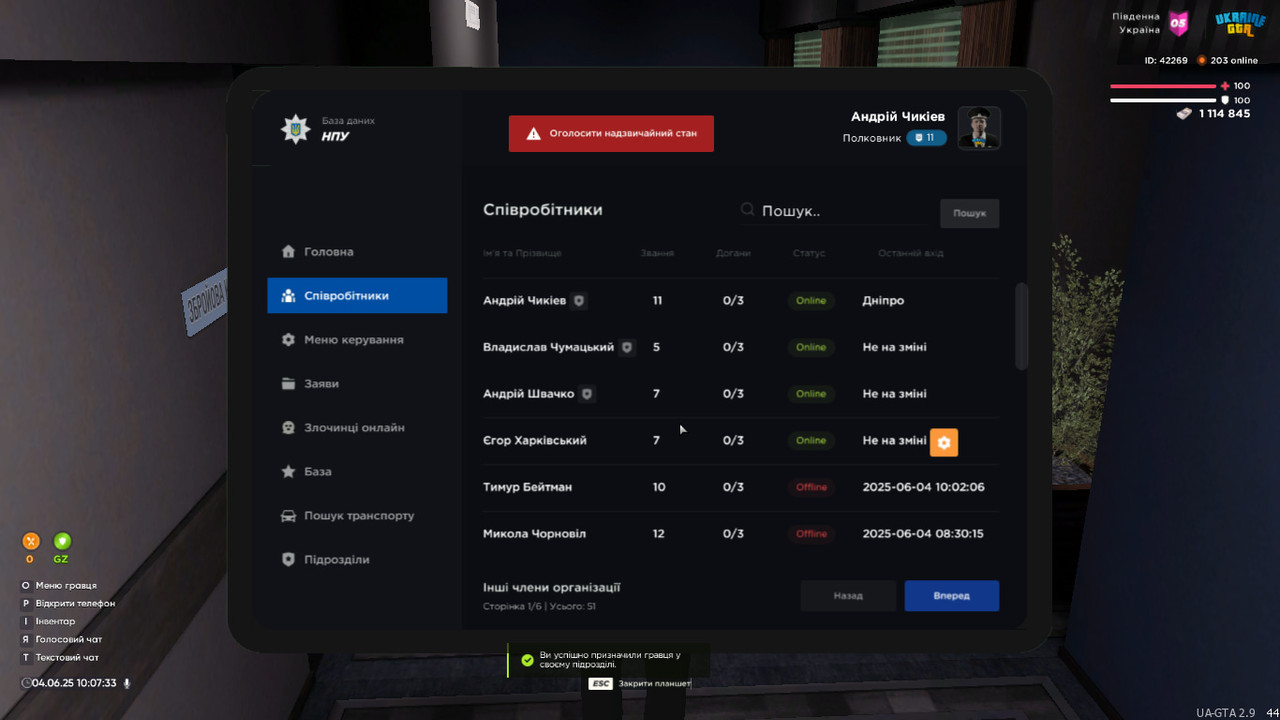
Task: Click the star icon beside База
Action: [288, 472]
